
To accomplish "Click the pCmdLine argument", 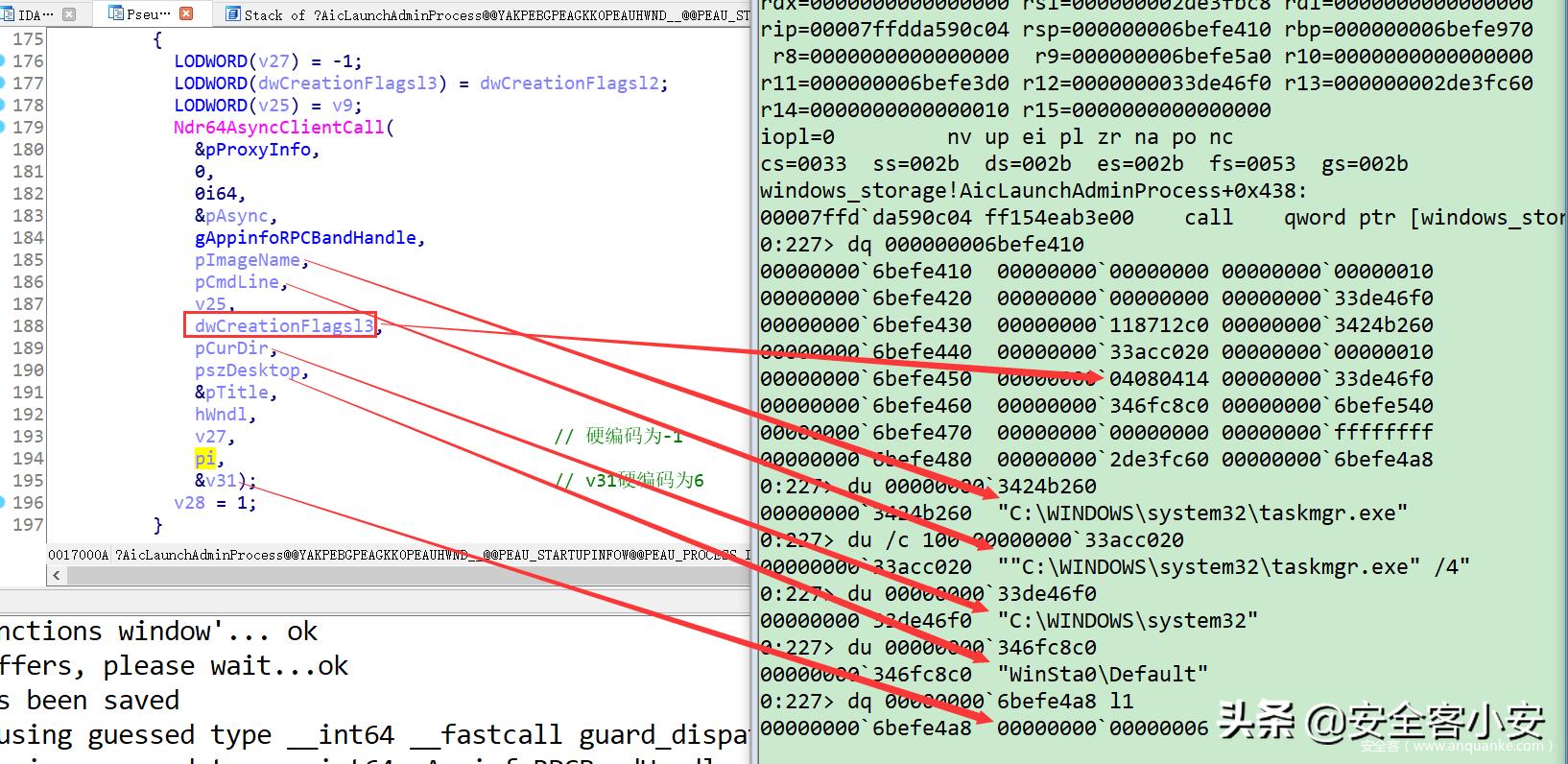I will point(237,282).
